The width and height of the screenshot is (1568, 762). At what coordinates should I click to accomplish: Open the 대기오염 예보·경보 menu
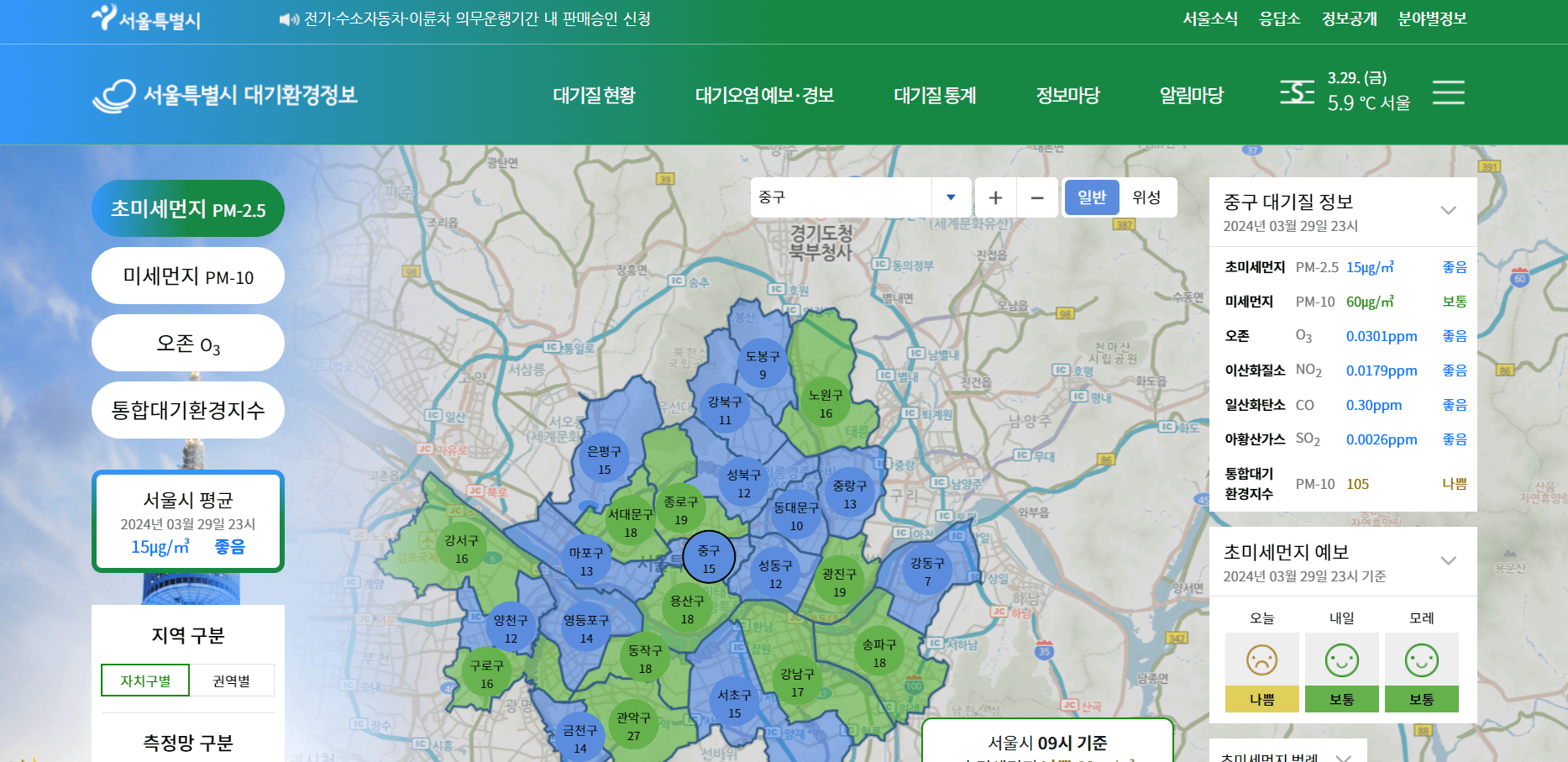765,95
